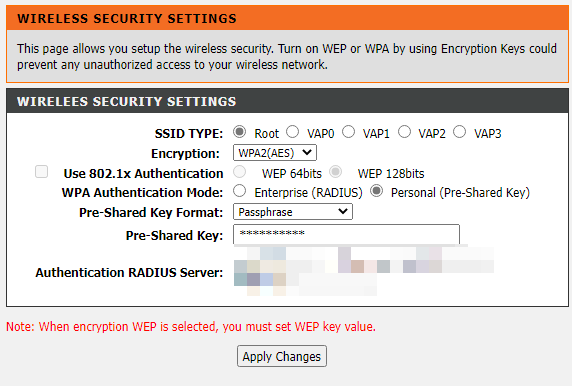The height and width of the screenshot is (386, 572).
Task: Select the WEP 64bits radio option
Action: pyautogui.click(x=240, y=171)
